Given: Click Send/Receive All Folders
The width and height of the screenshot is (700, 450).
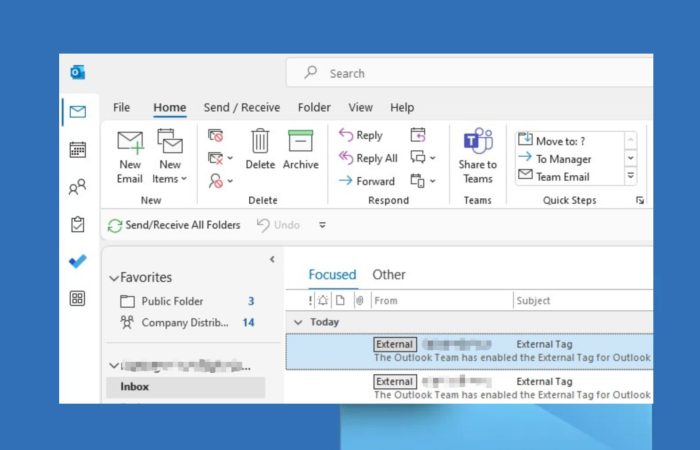Looking at the screenshot, I should (x=174, y=225).
